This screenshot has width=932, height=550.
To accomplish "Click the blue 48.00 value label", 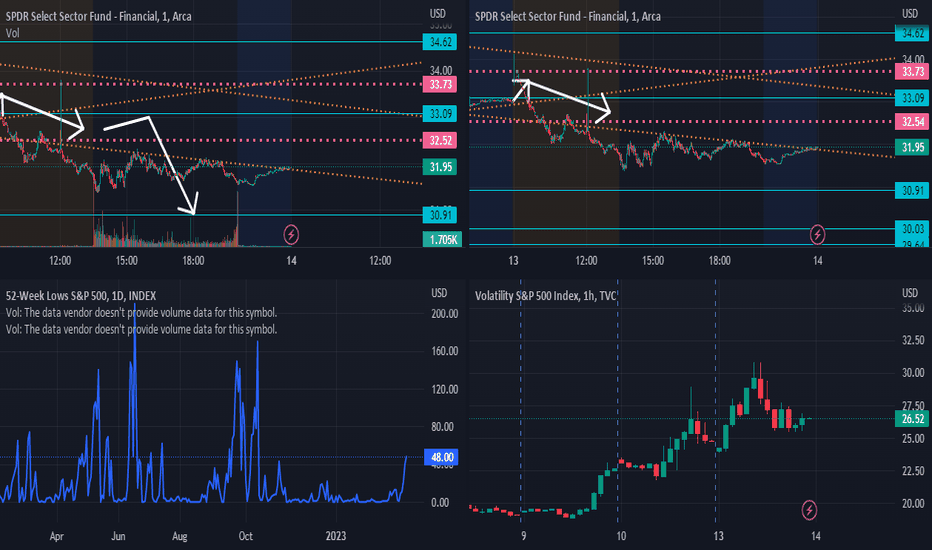I will [x=441, y=457].
